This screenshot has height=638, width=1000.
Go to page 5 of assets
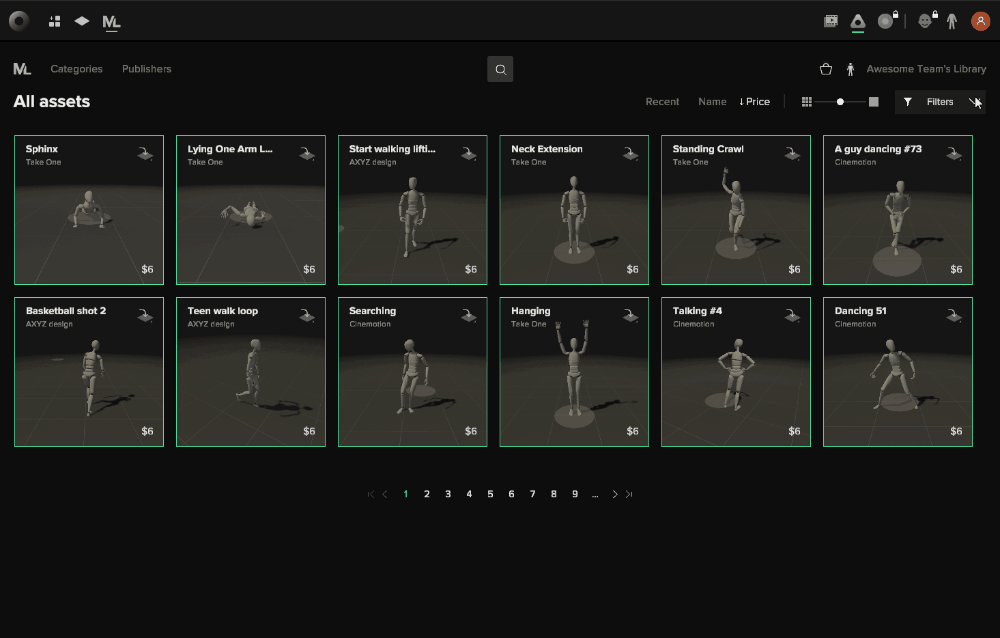(490, 494)
